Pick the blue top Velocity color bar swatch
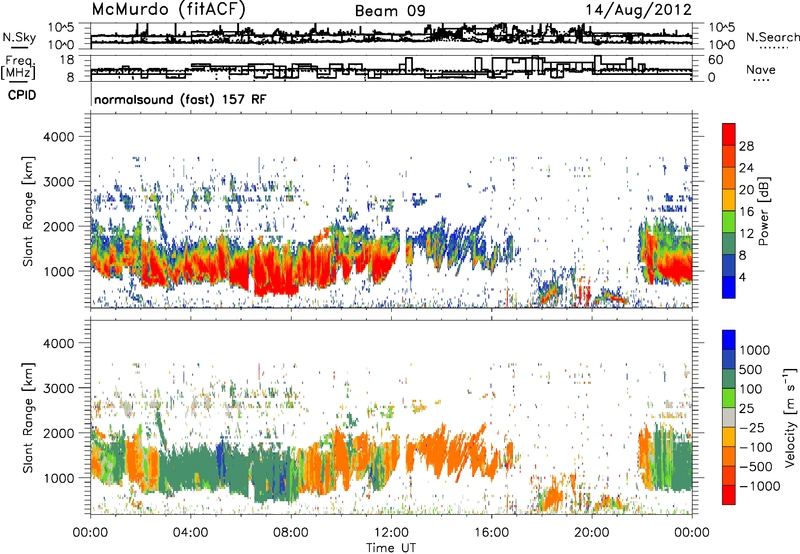The image size is (800, 554). click(729, 340)
